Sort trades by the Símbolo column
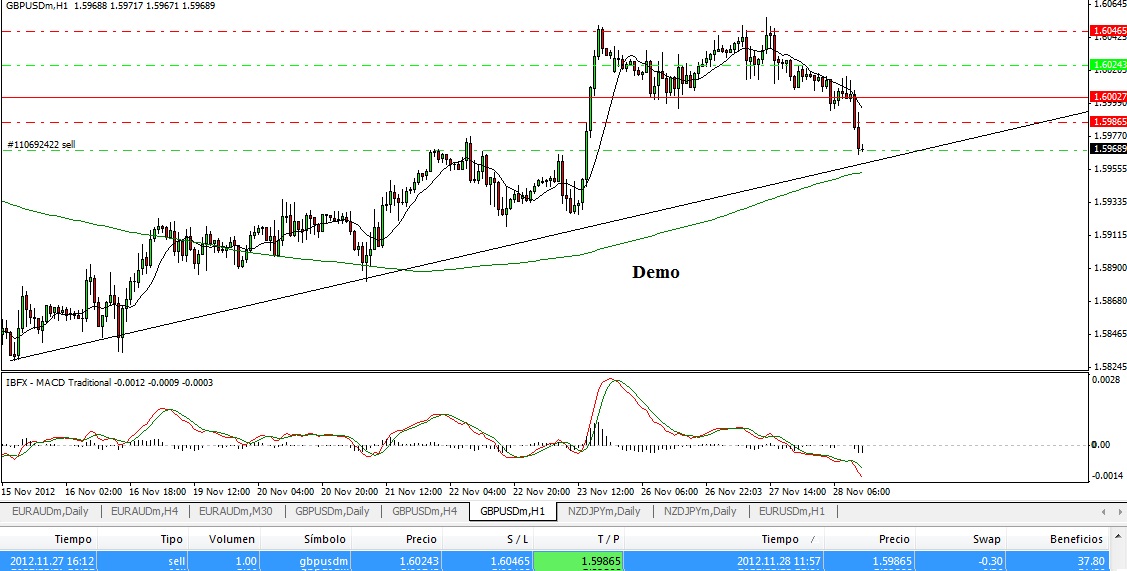The image size is (1127, 571). (x=324, y=539)
